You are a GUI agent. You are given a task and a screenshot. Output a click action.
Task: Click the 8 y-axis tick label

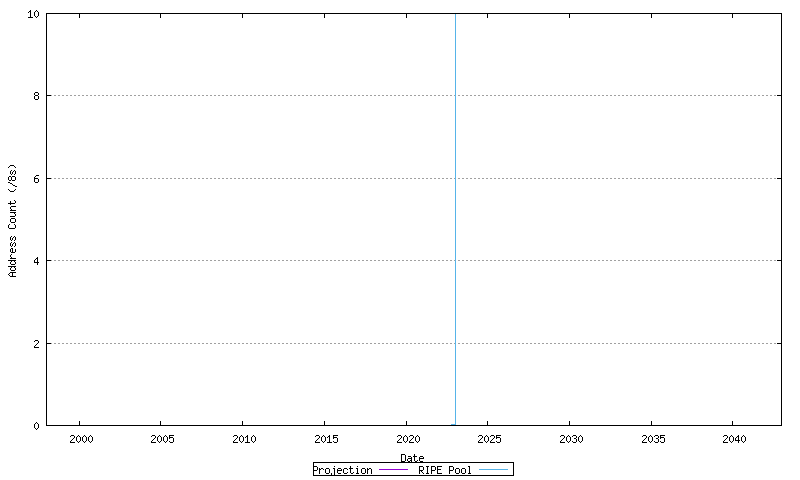tap(37, 96)
